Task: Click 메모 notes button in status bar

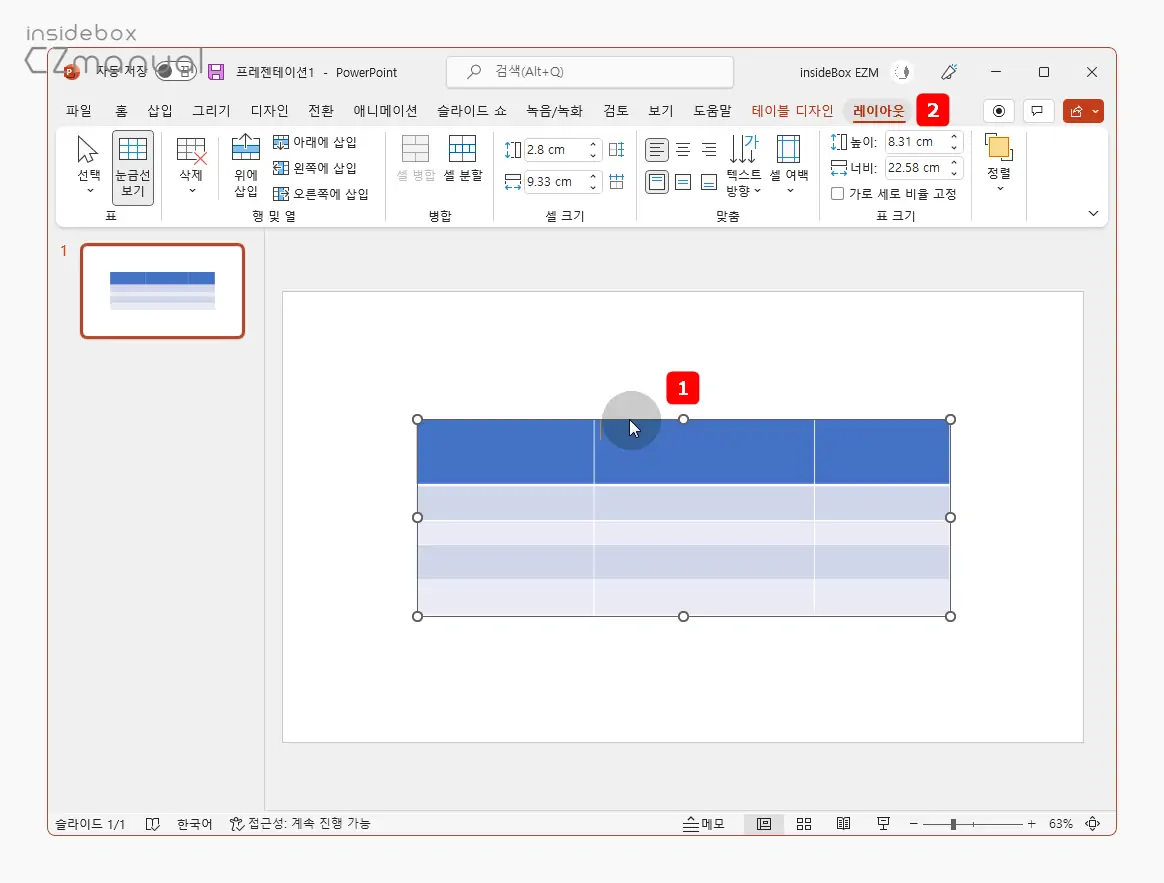Action: (704, 824)
